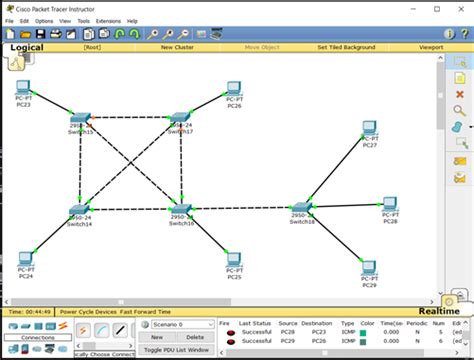Viewport: 474px width, 360px height.
Task: Click the Switch15 device
Action: click(80, 118)
